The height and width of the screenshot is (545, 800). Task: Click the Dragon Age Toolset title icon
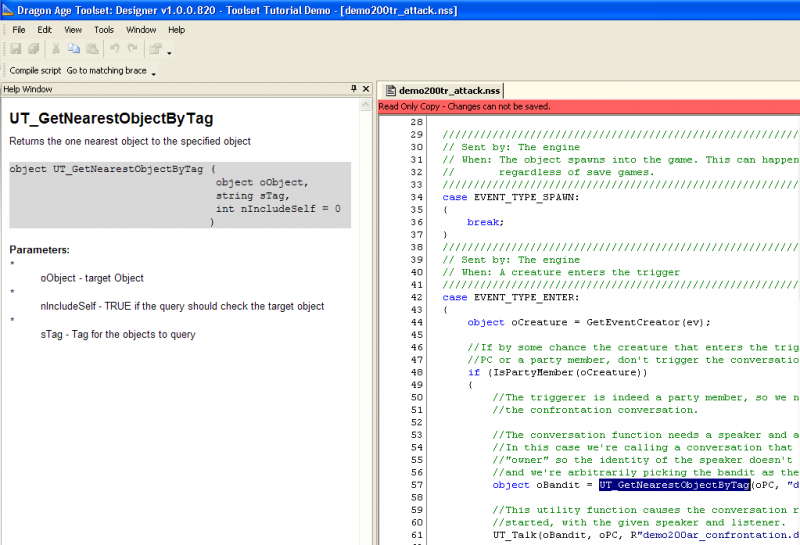tap(8, 9)
